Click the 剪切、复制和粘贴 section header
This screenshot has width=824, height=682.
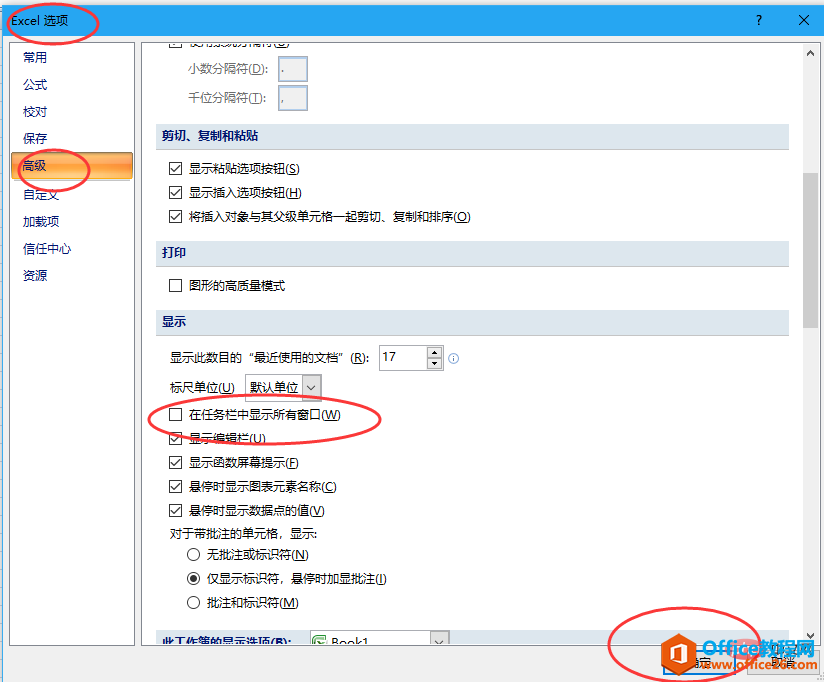pos(472,136)
